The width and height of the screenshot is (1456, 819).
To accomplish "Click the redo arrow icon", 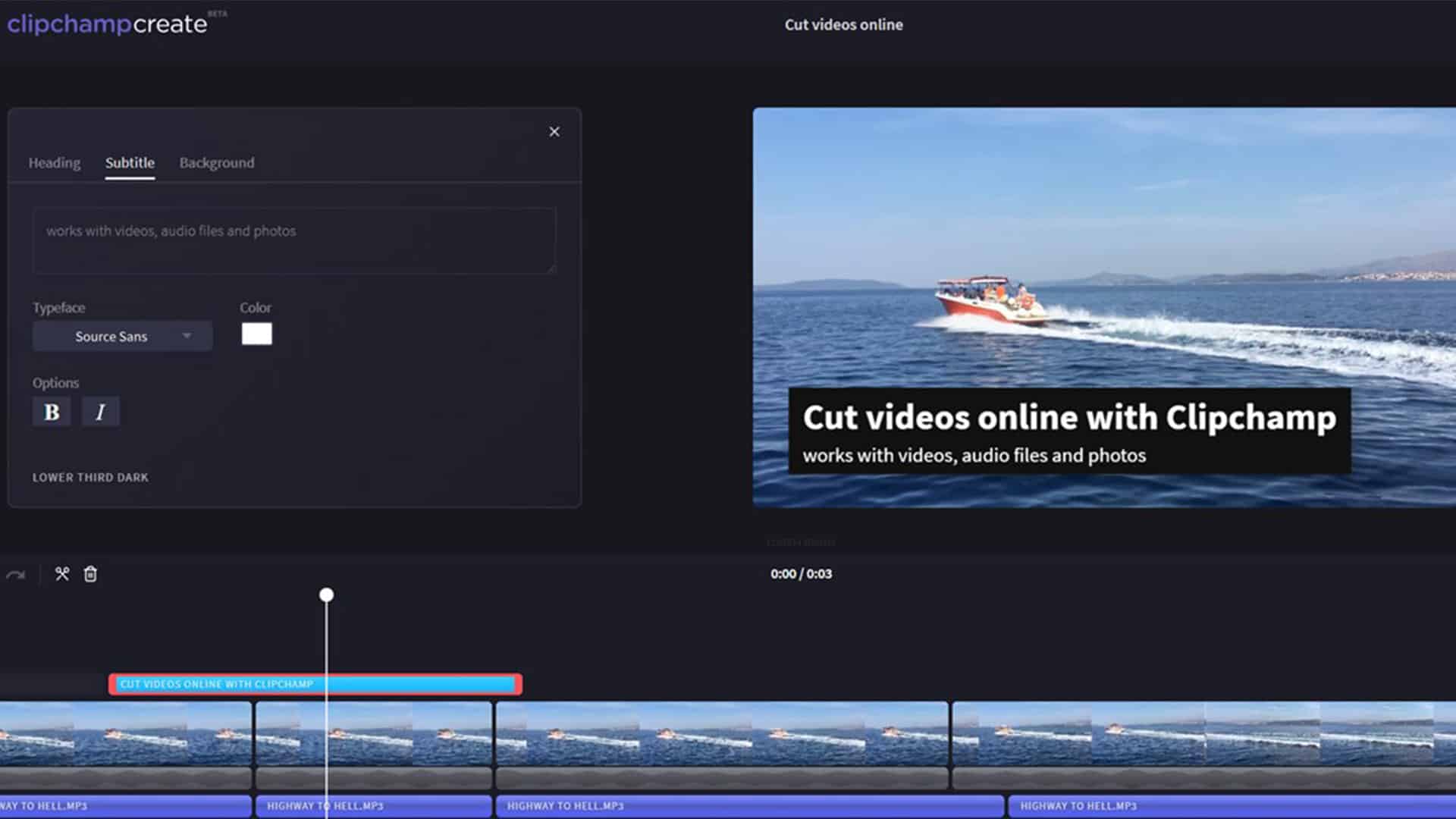I will 15,575.
